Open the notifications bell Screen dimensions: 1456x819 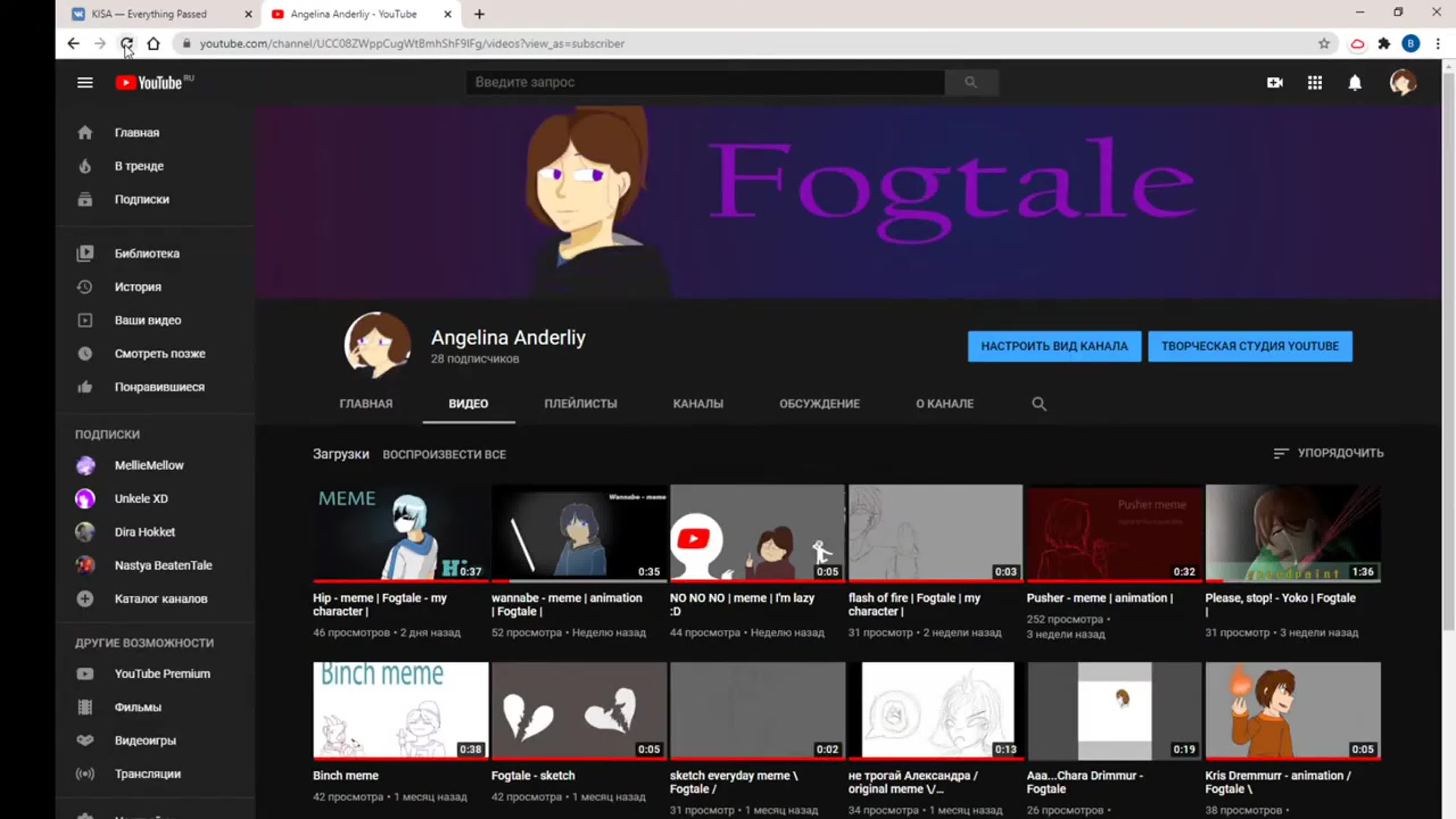click(1355, 82)
